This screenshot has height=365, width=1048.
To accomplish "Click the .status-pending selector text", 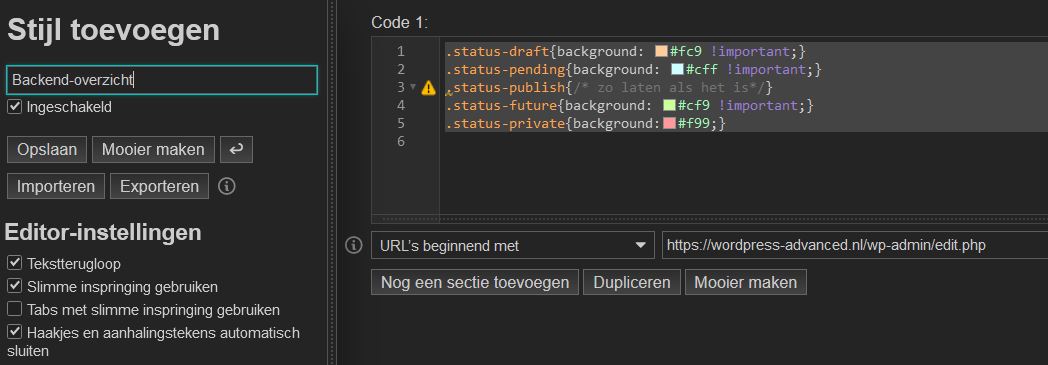I will (505, 70).
